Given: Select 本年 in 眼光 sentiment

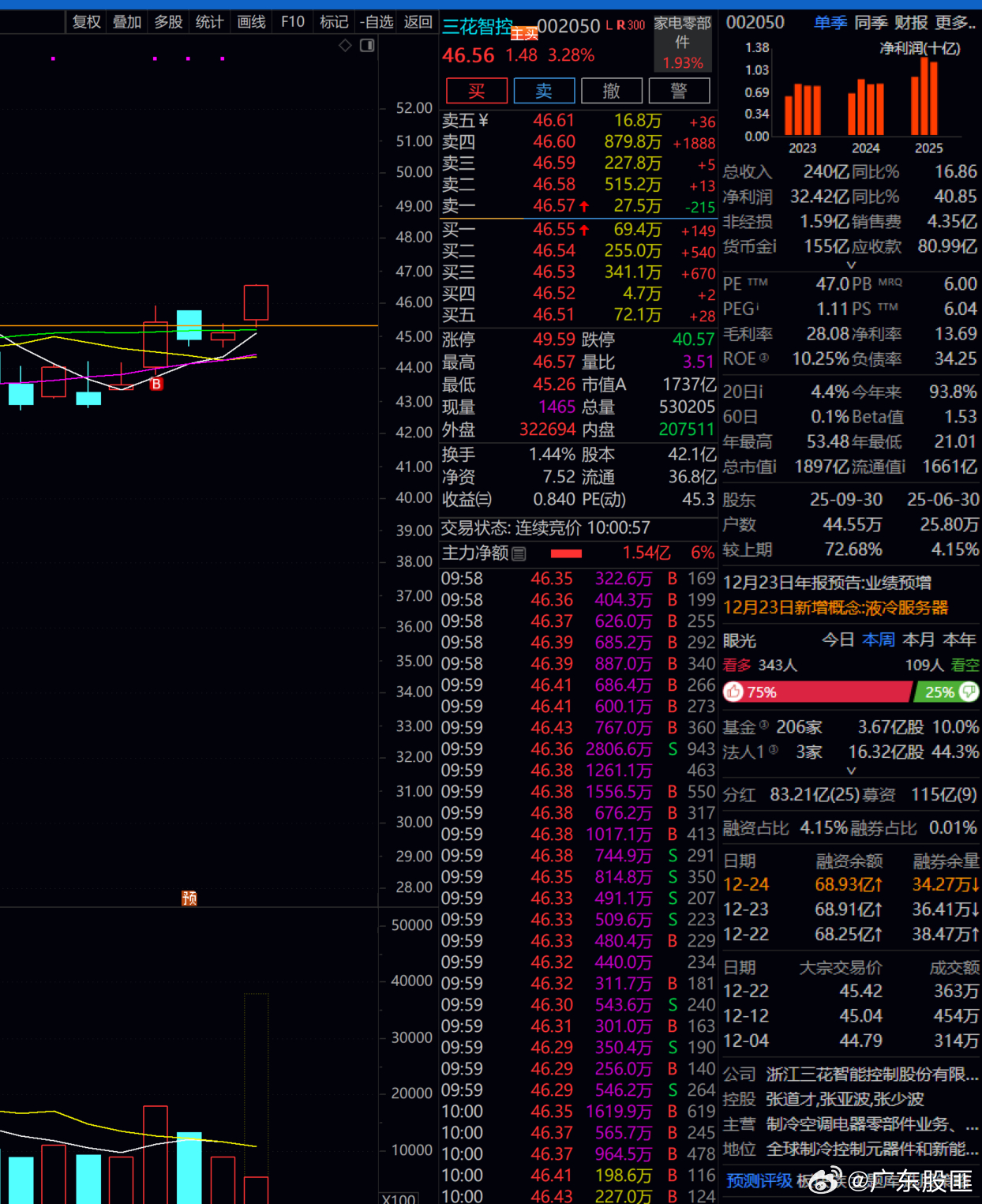Looking at the screenshot, I should [959, 640].
